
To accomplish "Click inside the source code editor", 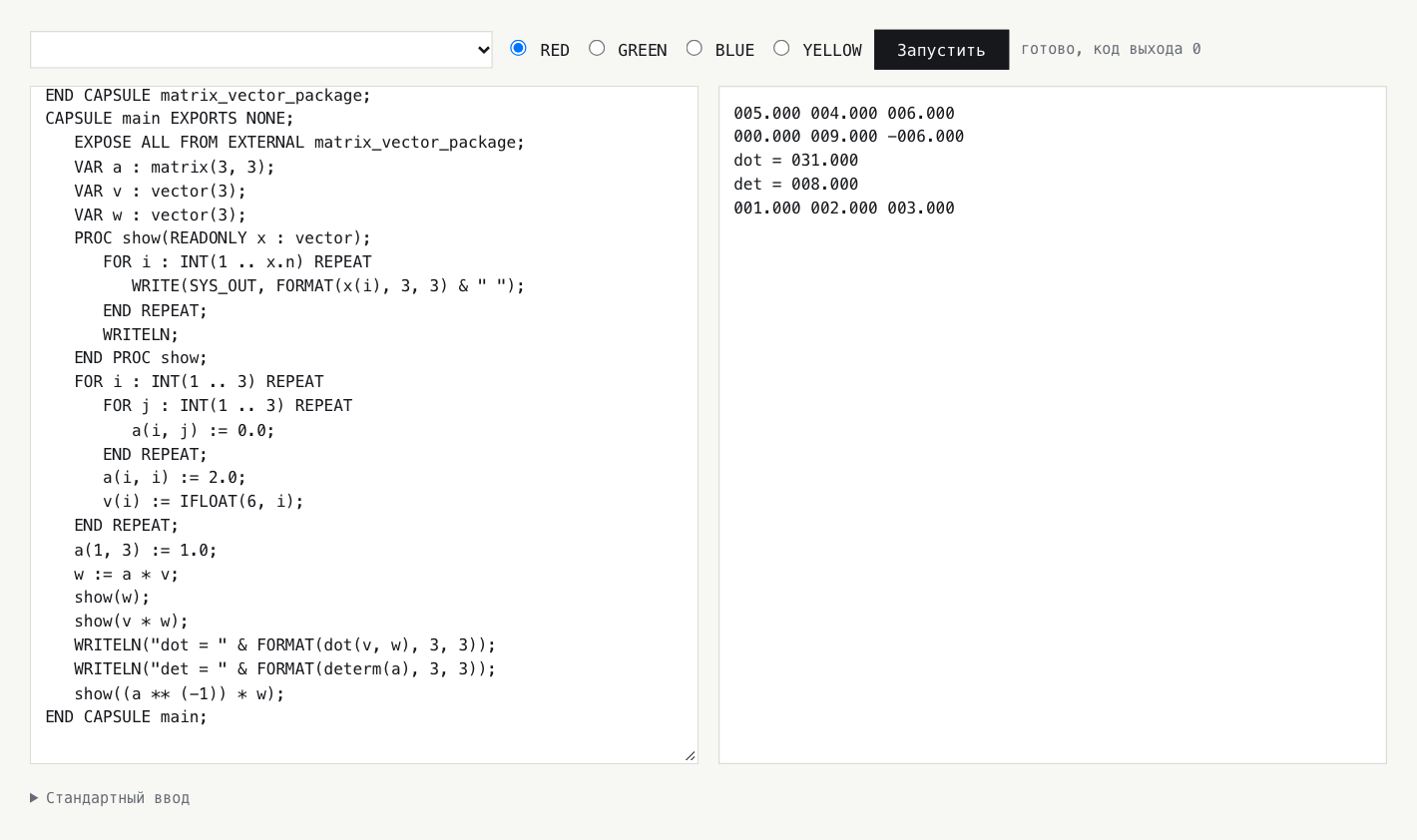I will coord(364,425).
